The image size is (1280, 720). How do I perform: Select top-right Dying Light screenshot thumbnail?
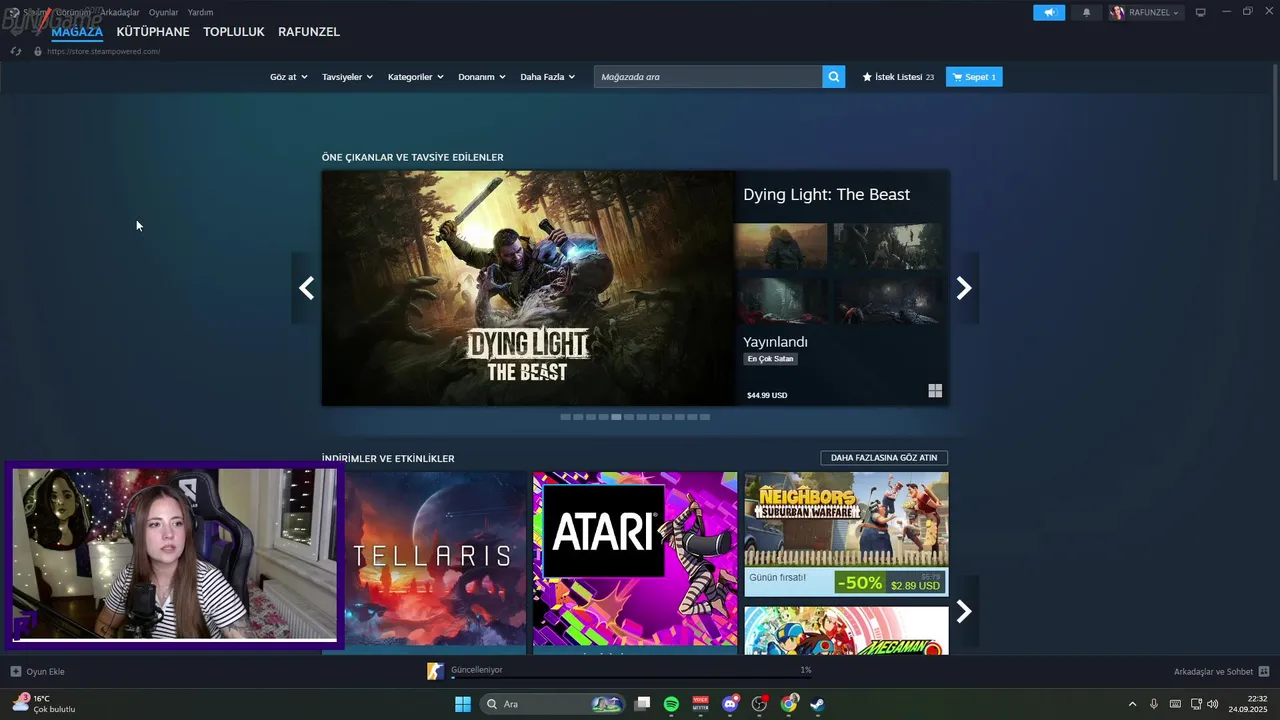887,245
